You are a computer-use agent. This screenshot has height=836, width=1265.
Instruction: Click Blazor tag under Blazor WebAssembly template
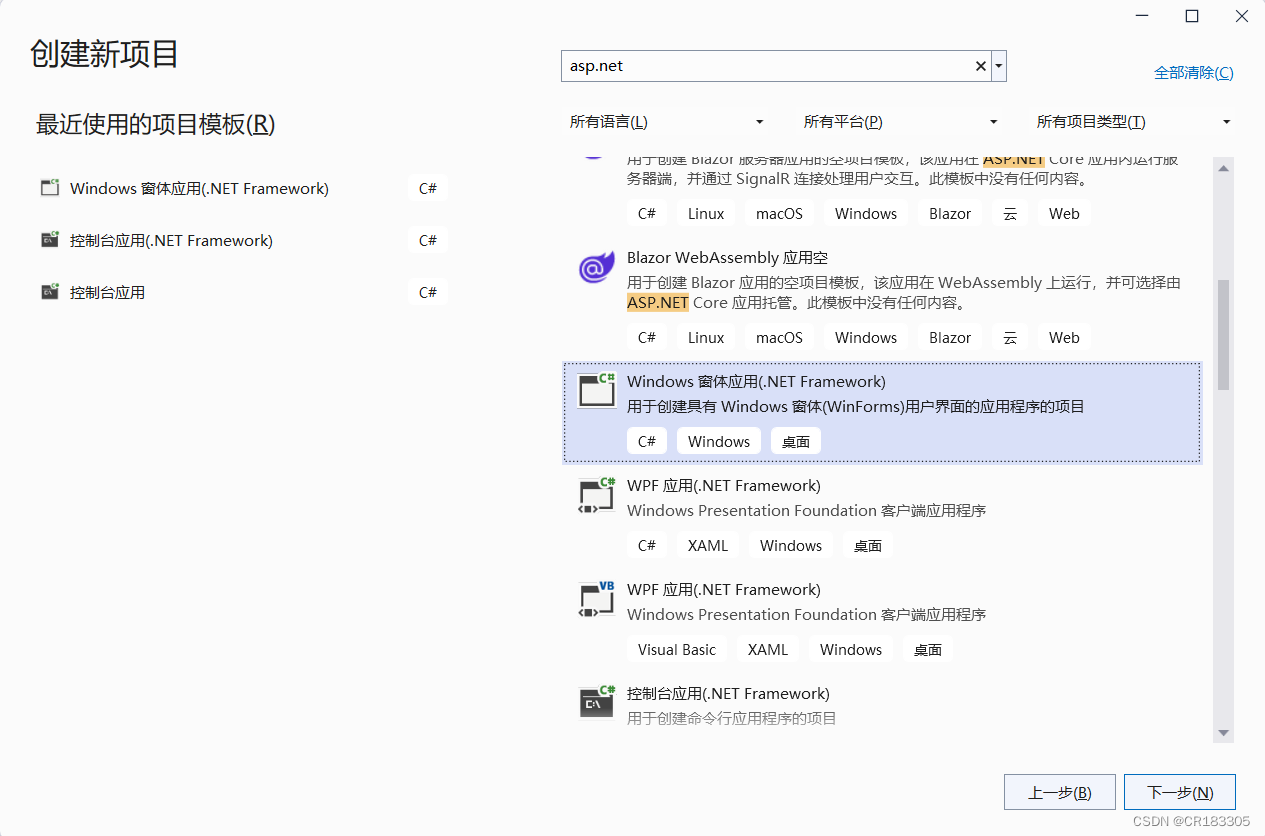[x=950, y=337]
